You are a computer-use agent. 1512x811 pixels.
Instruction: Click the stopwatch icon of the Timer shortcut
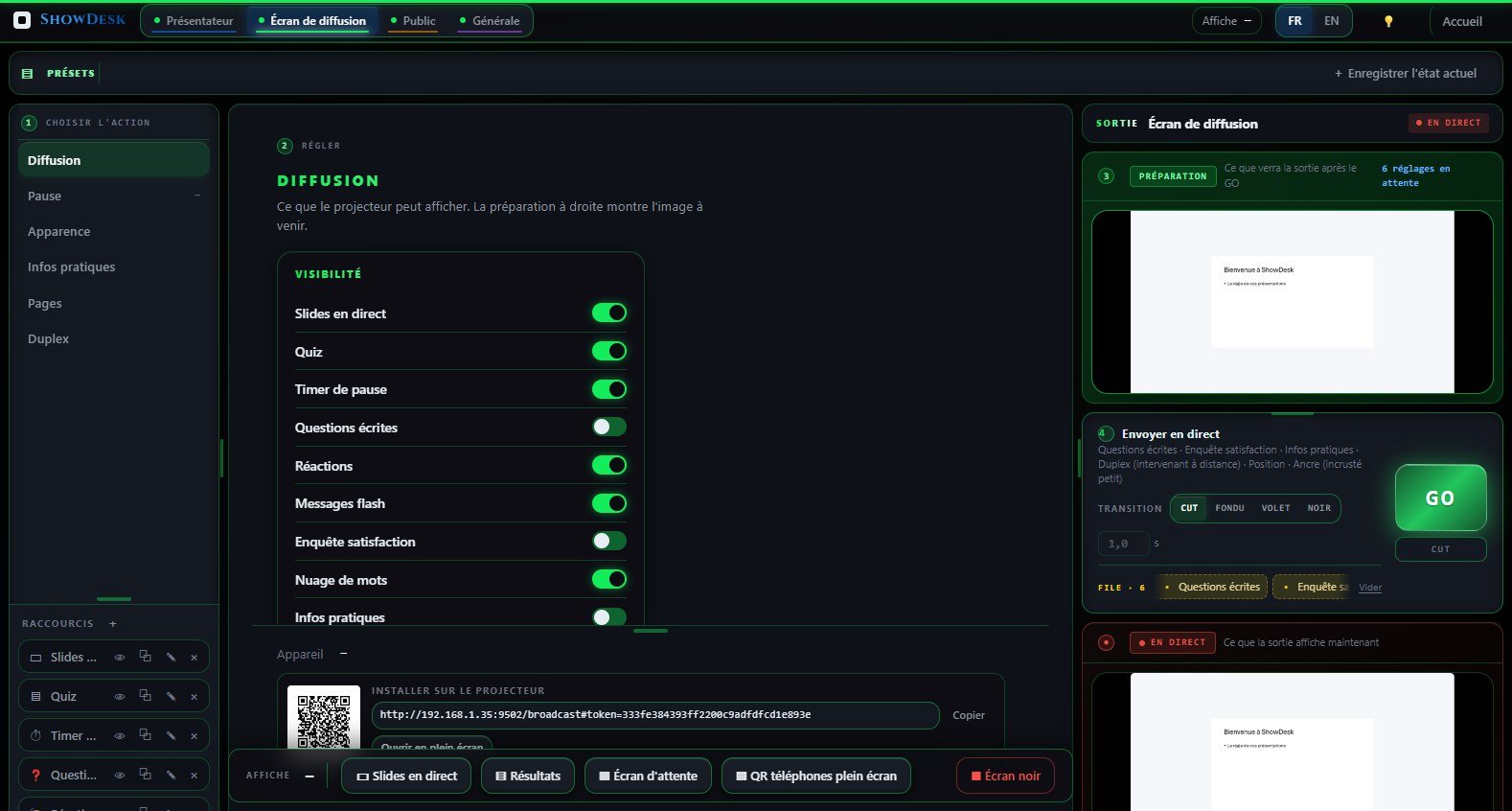pyautogui.click(x=36, y=736)
